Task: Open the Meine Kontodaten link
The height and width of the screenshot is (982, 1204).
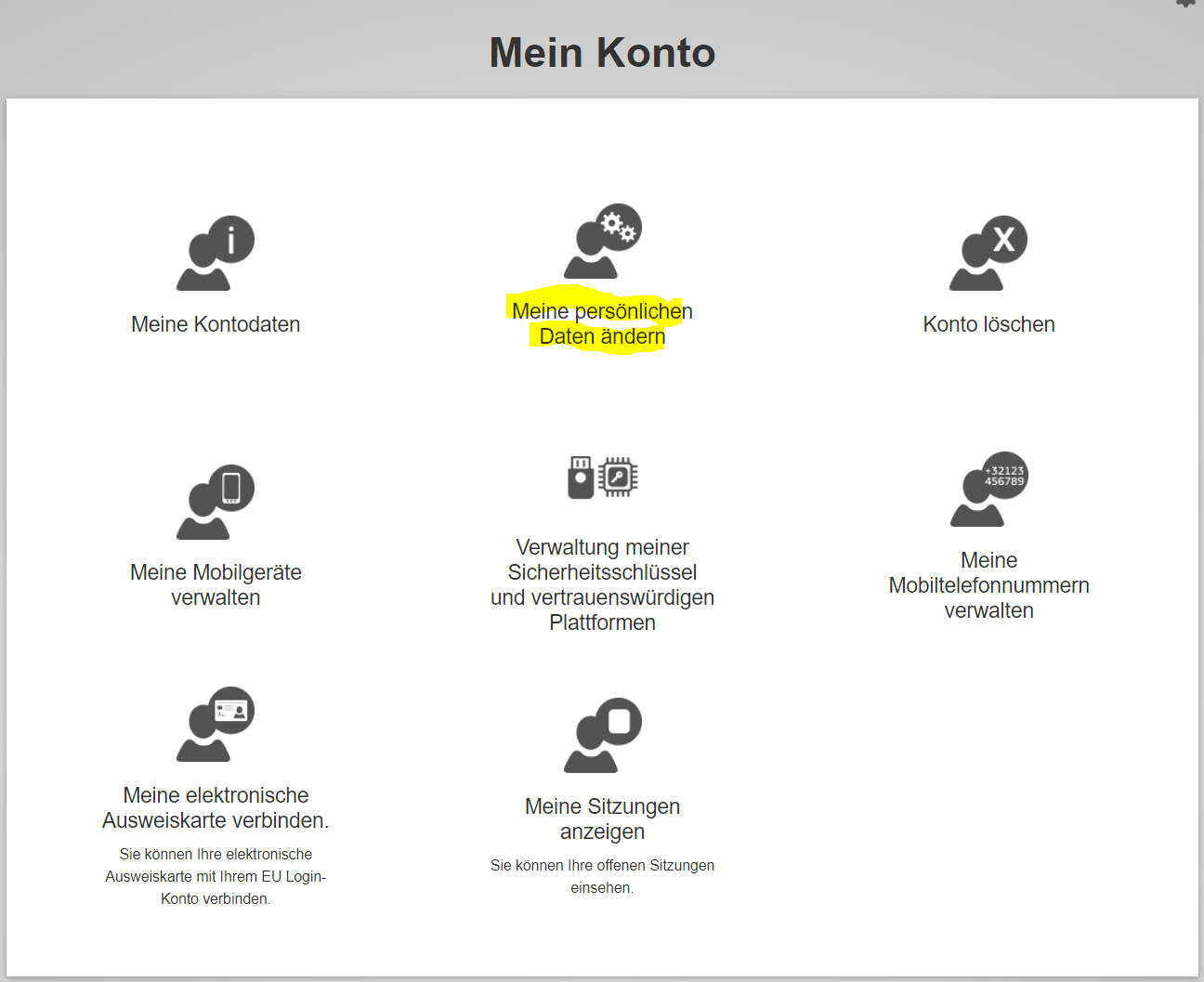Action: click(x=216, y=324)
